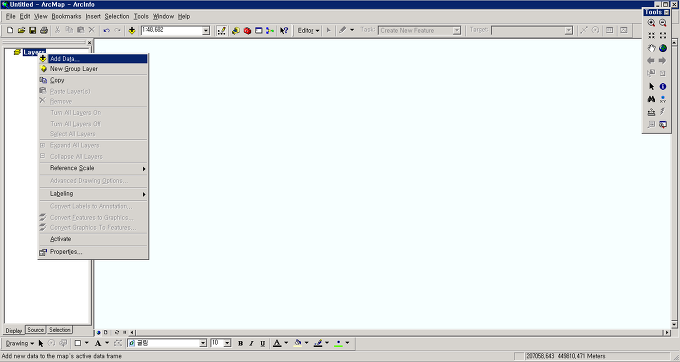Viewport: 680px width, 362px height.
Task: Show the Command Line window icon
Action: [x=258, y=30]
